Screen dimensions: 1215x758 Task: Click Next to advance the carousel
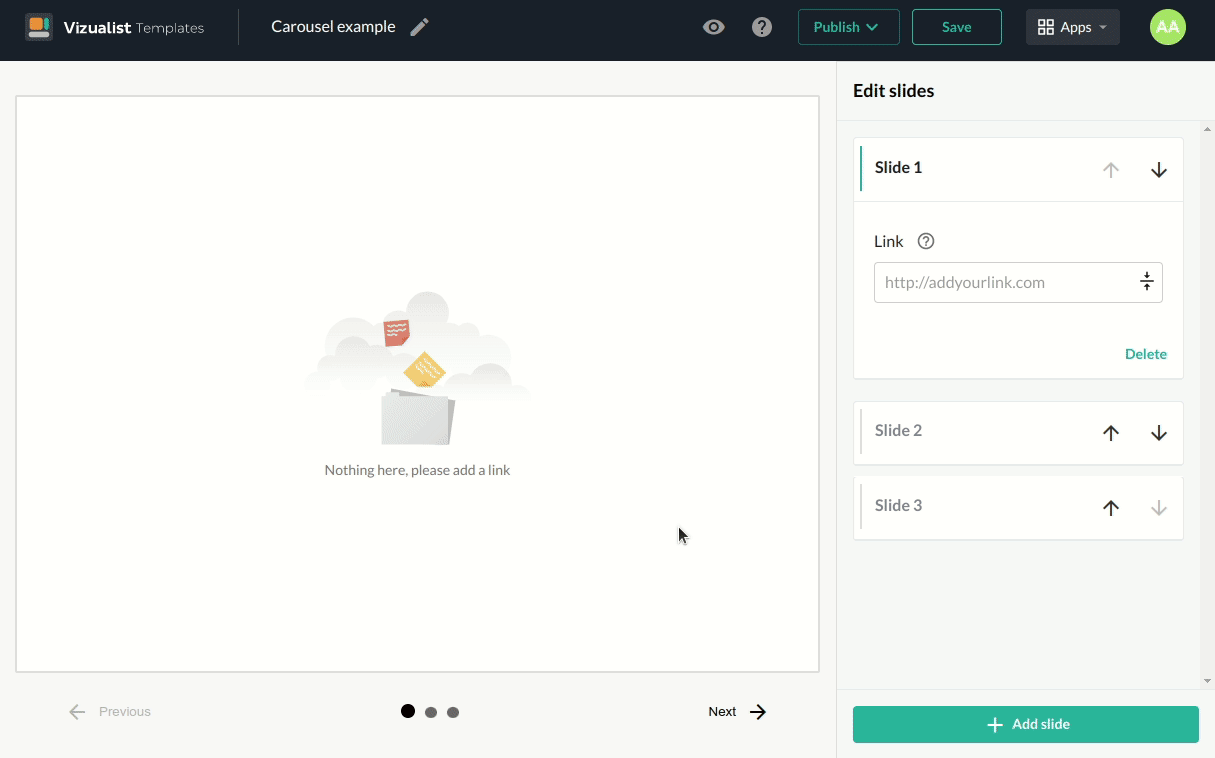pyautogui.click(x=737, y=712)
